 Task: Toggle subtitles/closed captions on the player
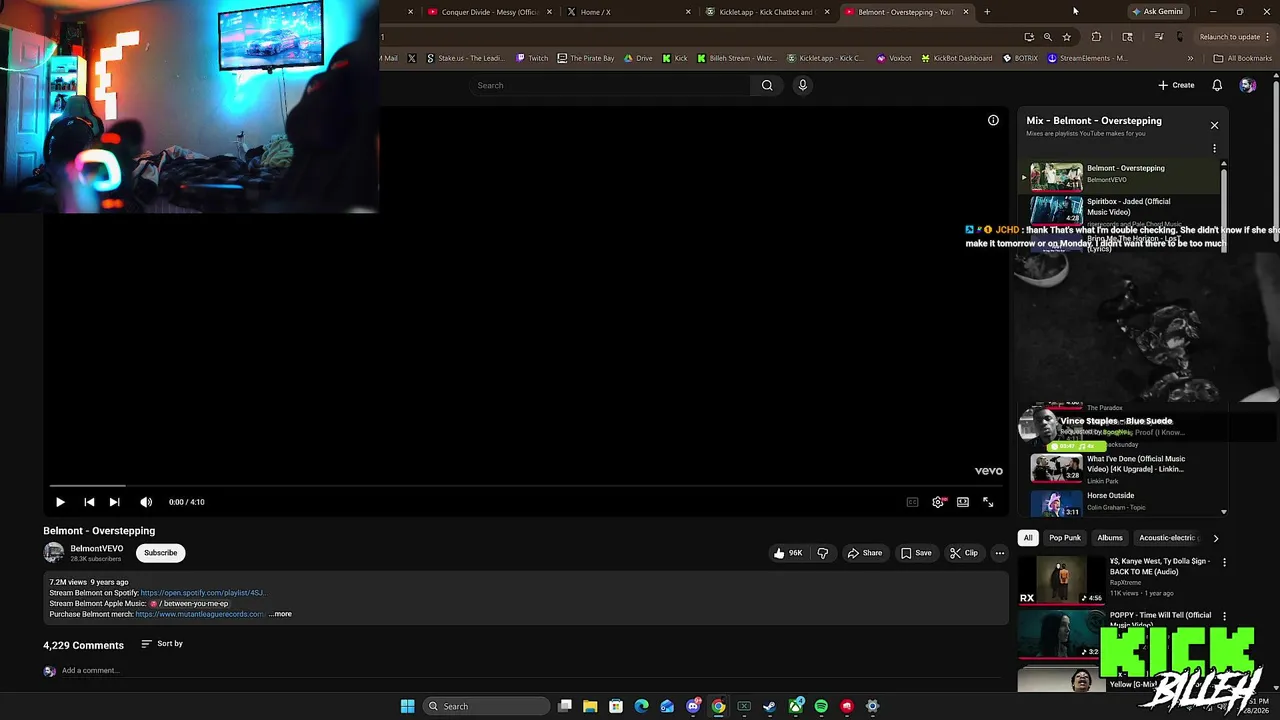[x=912, y=502]
